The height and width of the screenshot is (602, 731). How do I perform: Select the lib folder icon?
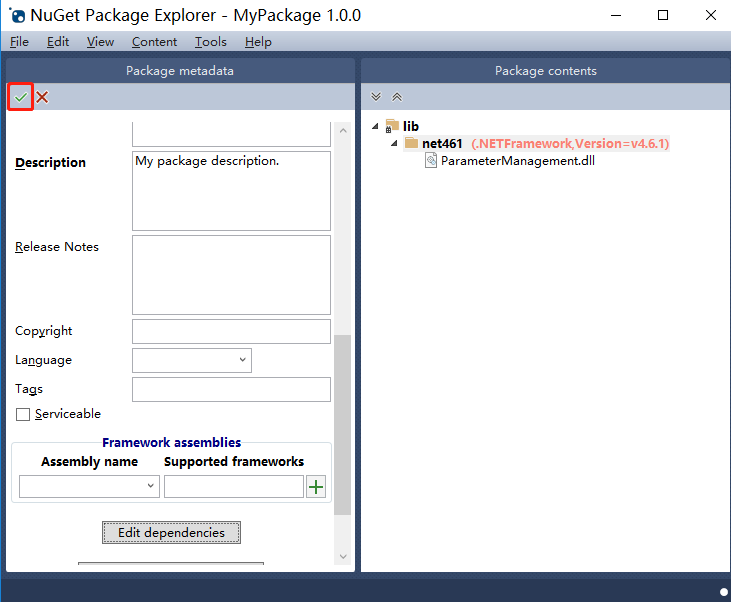pyautogui.click(x=392, y=126)
